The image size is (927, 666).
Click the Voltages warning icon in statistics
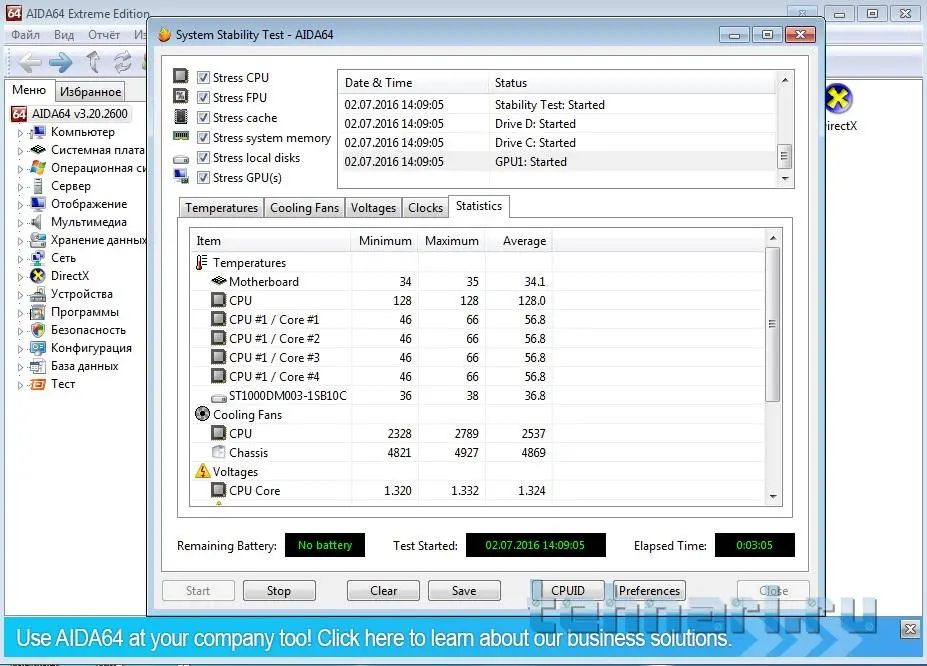(203, 471)
